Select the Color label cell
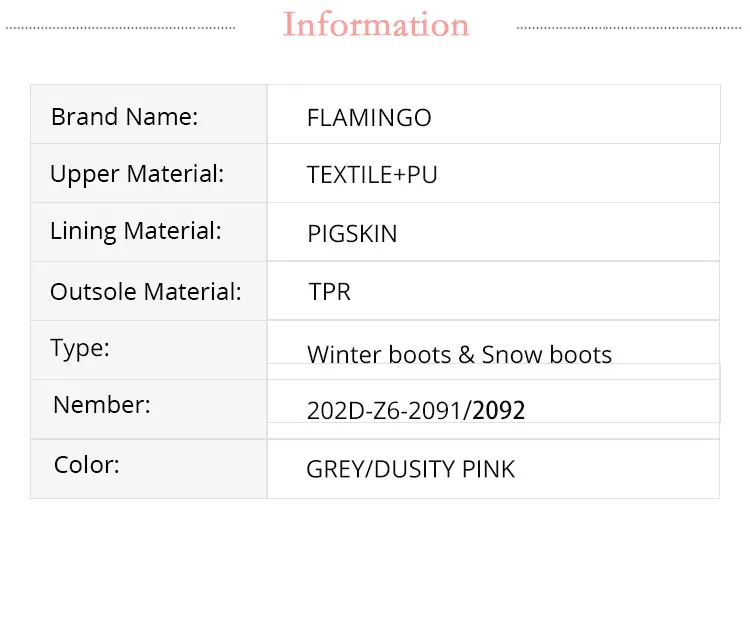 click(x=87, y=465)
